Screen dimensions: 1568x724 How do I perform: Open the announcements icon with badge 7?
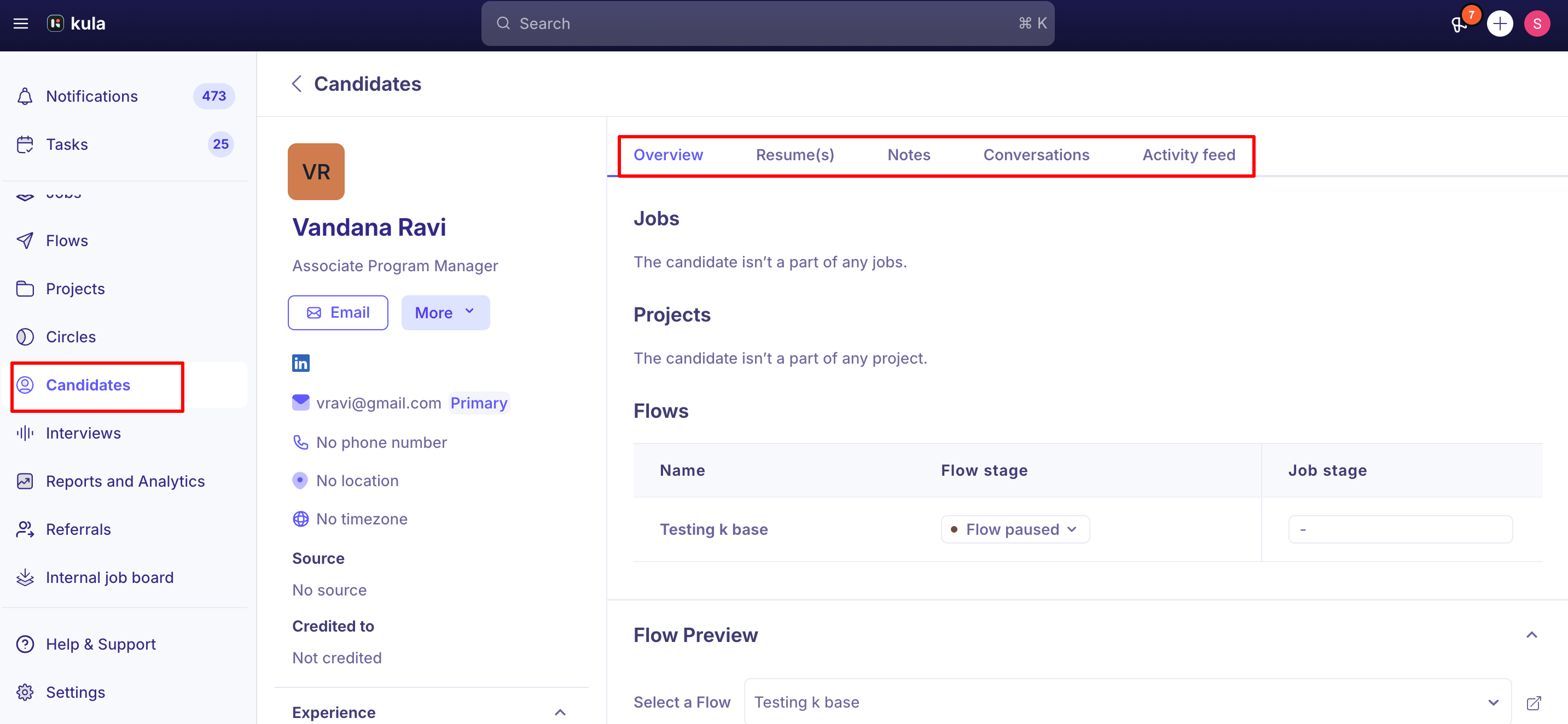click(1460, 24)
